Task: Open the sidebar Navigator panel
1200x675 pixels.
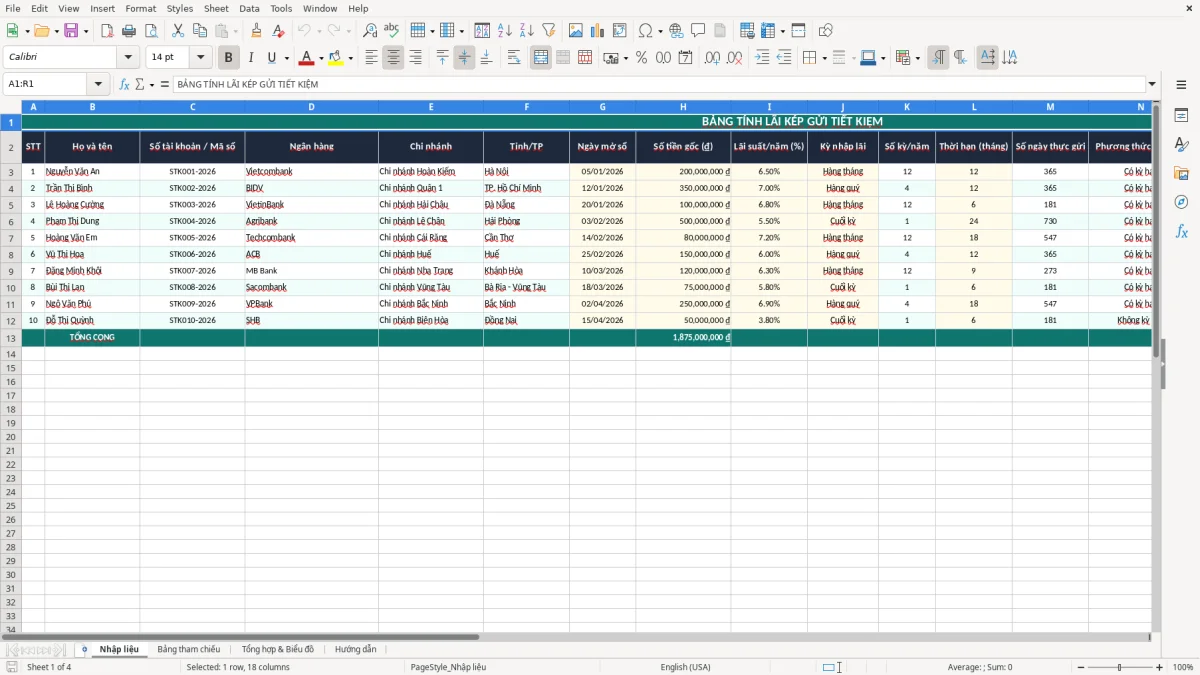Action: click(1181, 202)
